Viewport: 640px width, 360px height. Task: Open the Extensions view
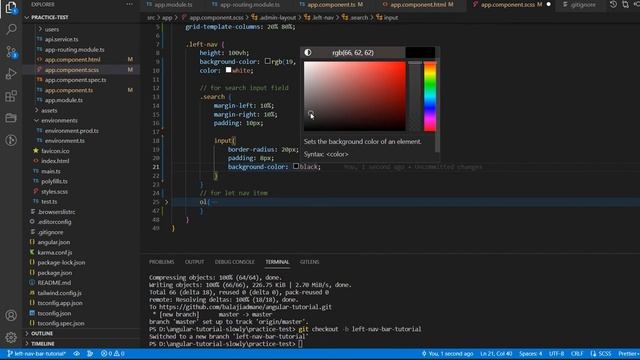pos(11,96)
